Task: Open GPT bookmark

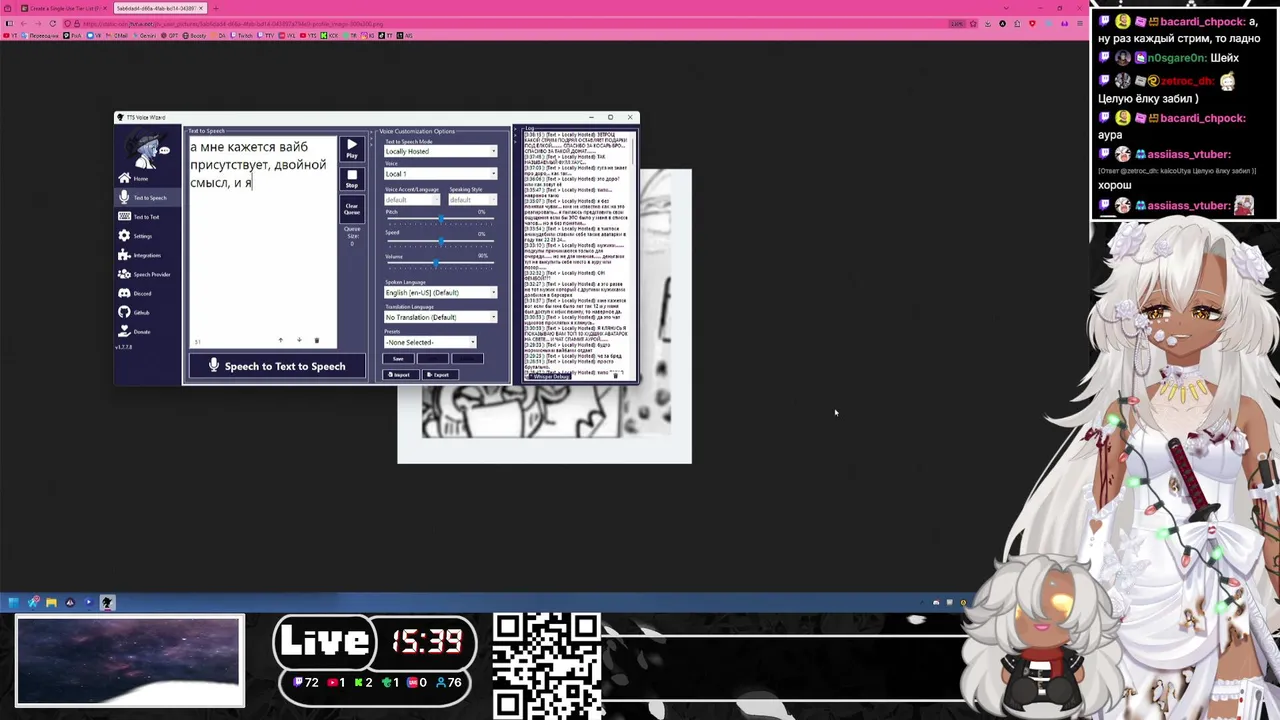Action: click(x=171, y=35)
